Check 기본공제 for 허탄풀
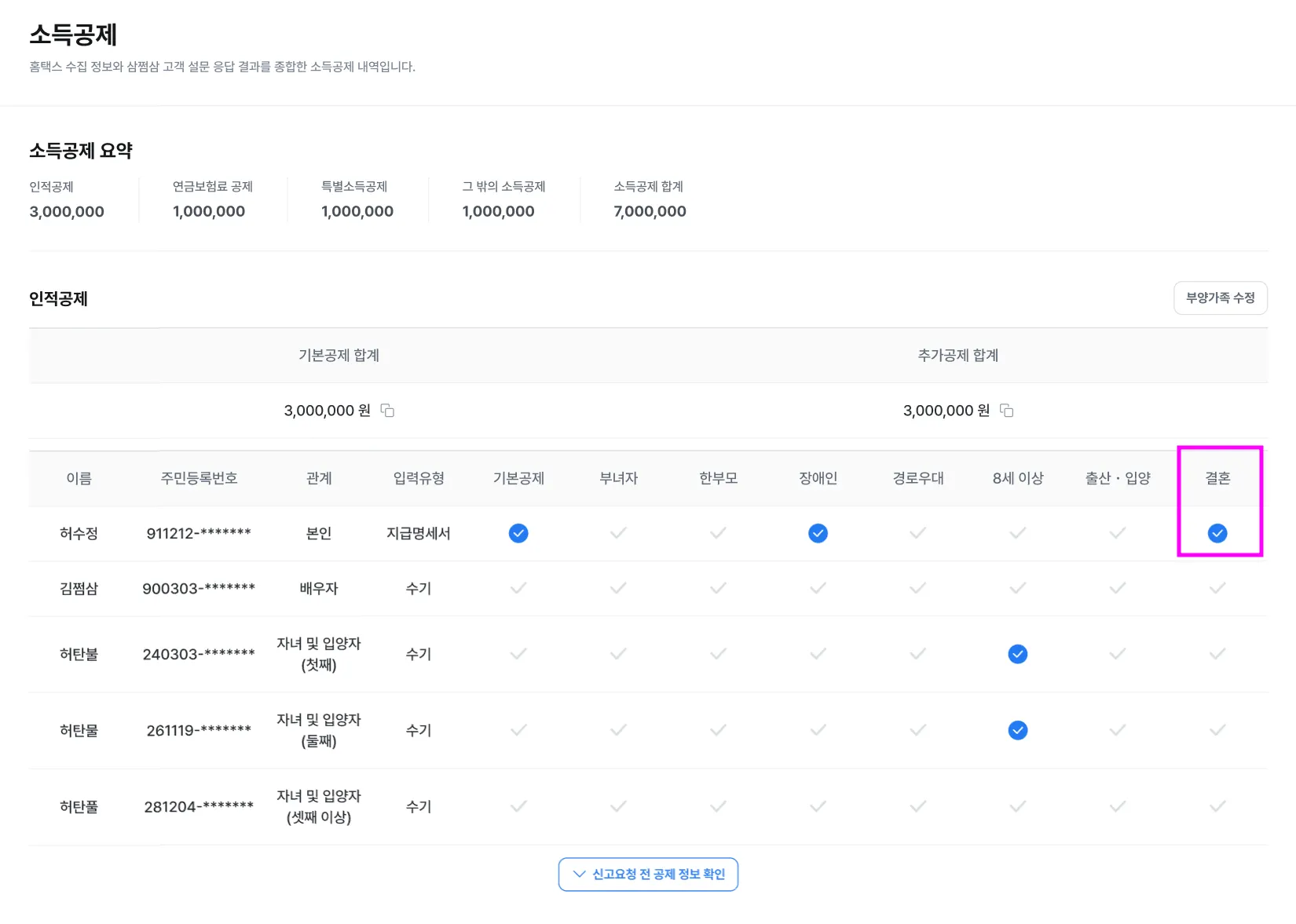 (x=518, y=806)
